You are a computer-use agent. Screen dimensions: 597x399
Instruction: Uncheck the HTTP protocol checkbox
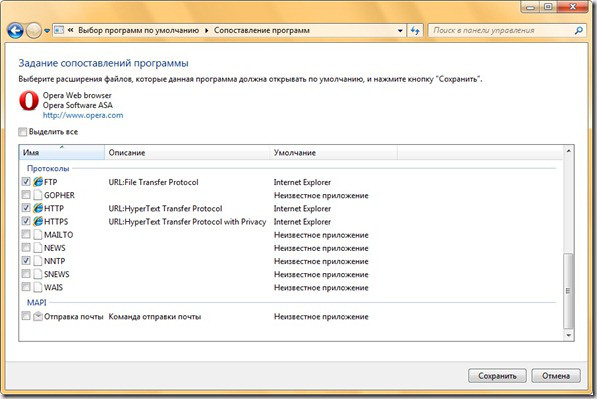[x=26, y=208]
